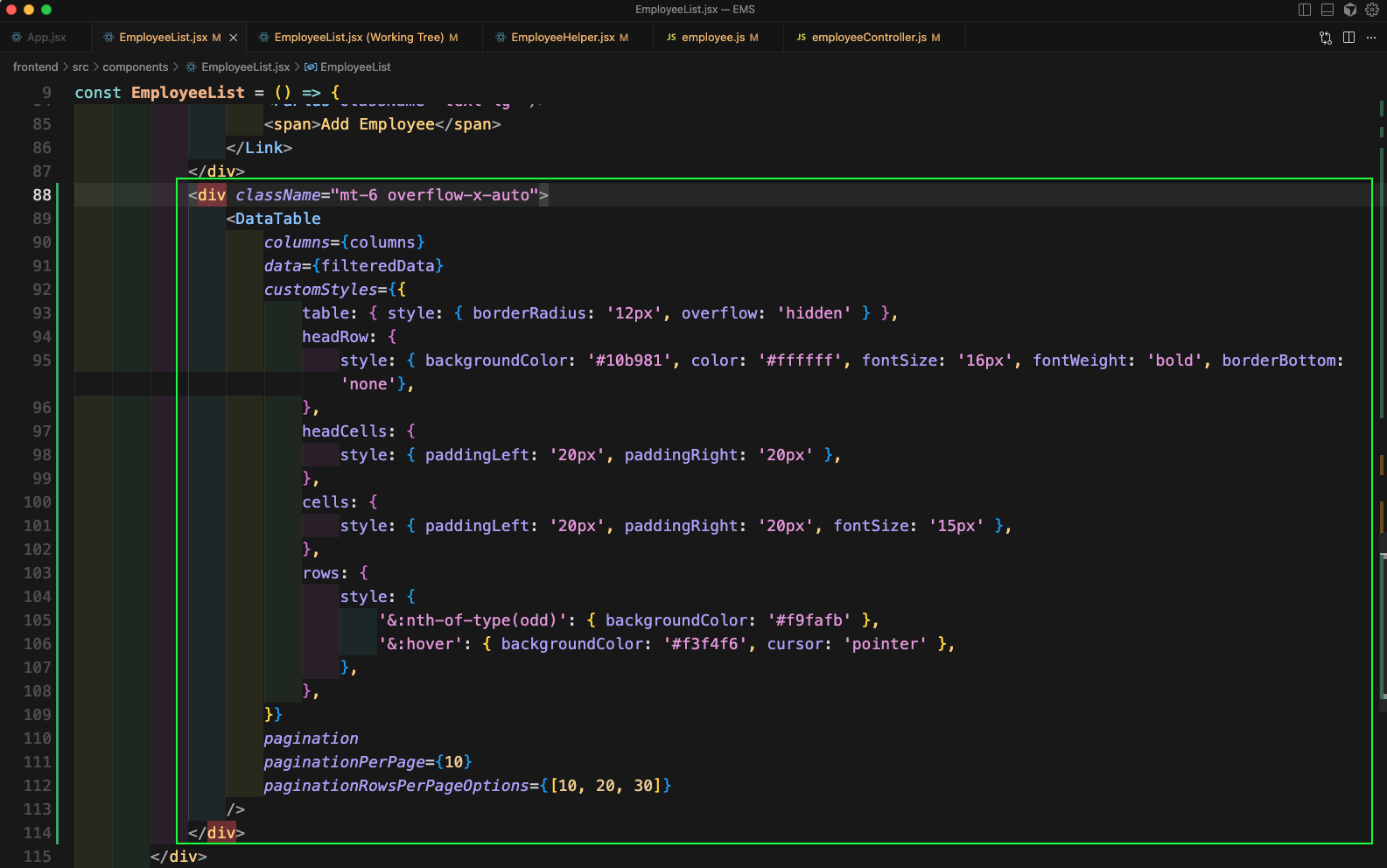The image size is (1387, 868).
Task: Click the 'pointer' cursor value
Action: point(885,644)
